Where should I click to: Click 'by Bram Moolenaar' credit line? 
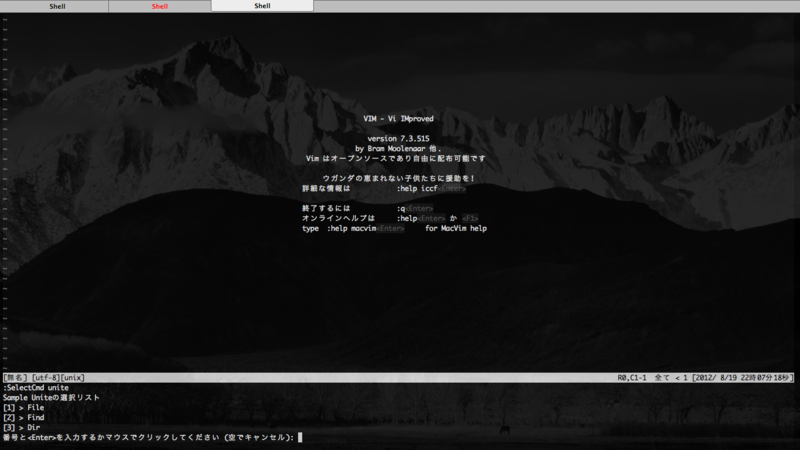(x=398, y=148)
